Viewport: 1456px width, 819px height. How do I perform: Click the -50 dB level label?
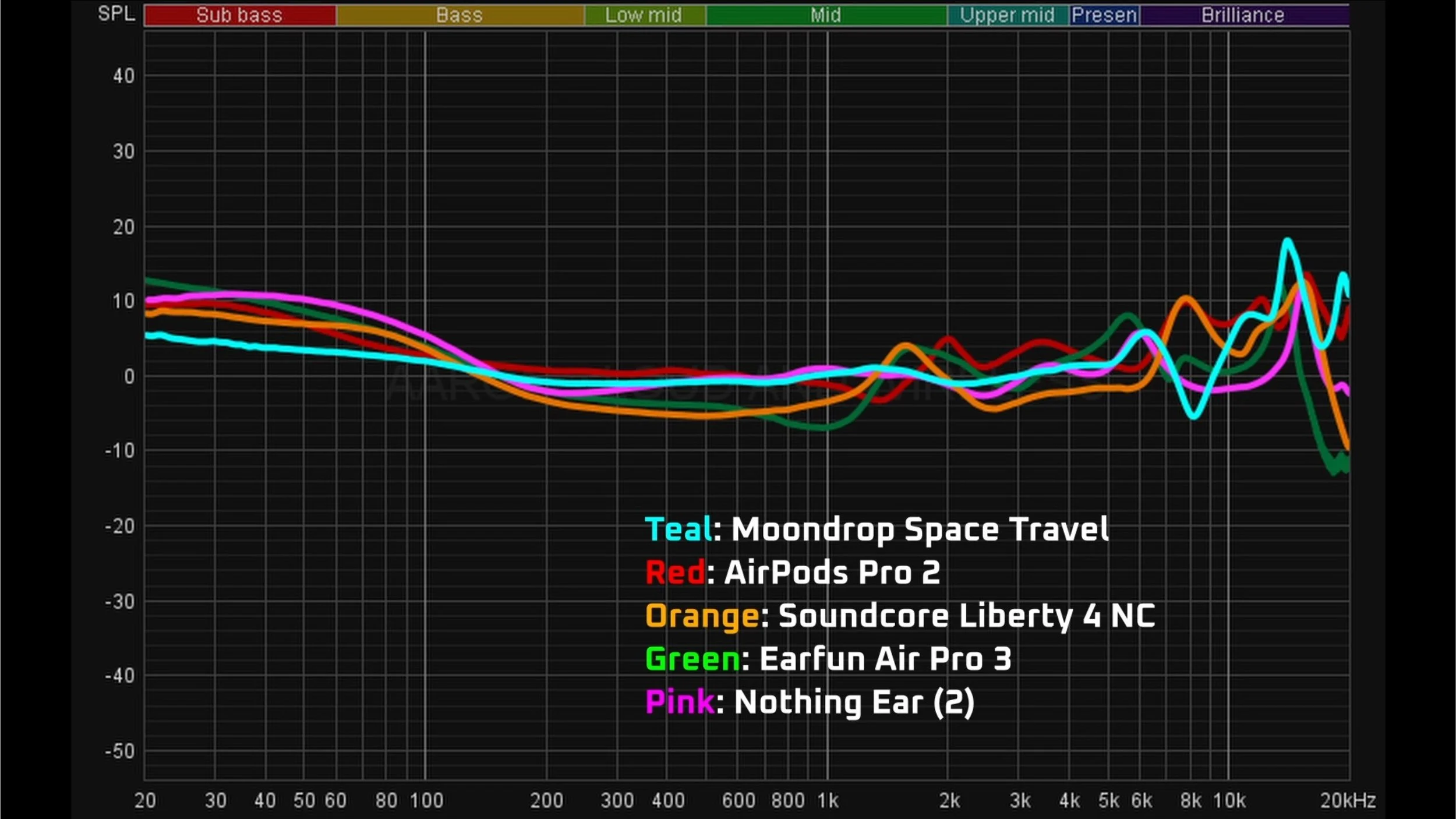pyautogui.click(x=119, y=751)
